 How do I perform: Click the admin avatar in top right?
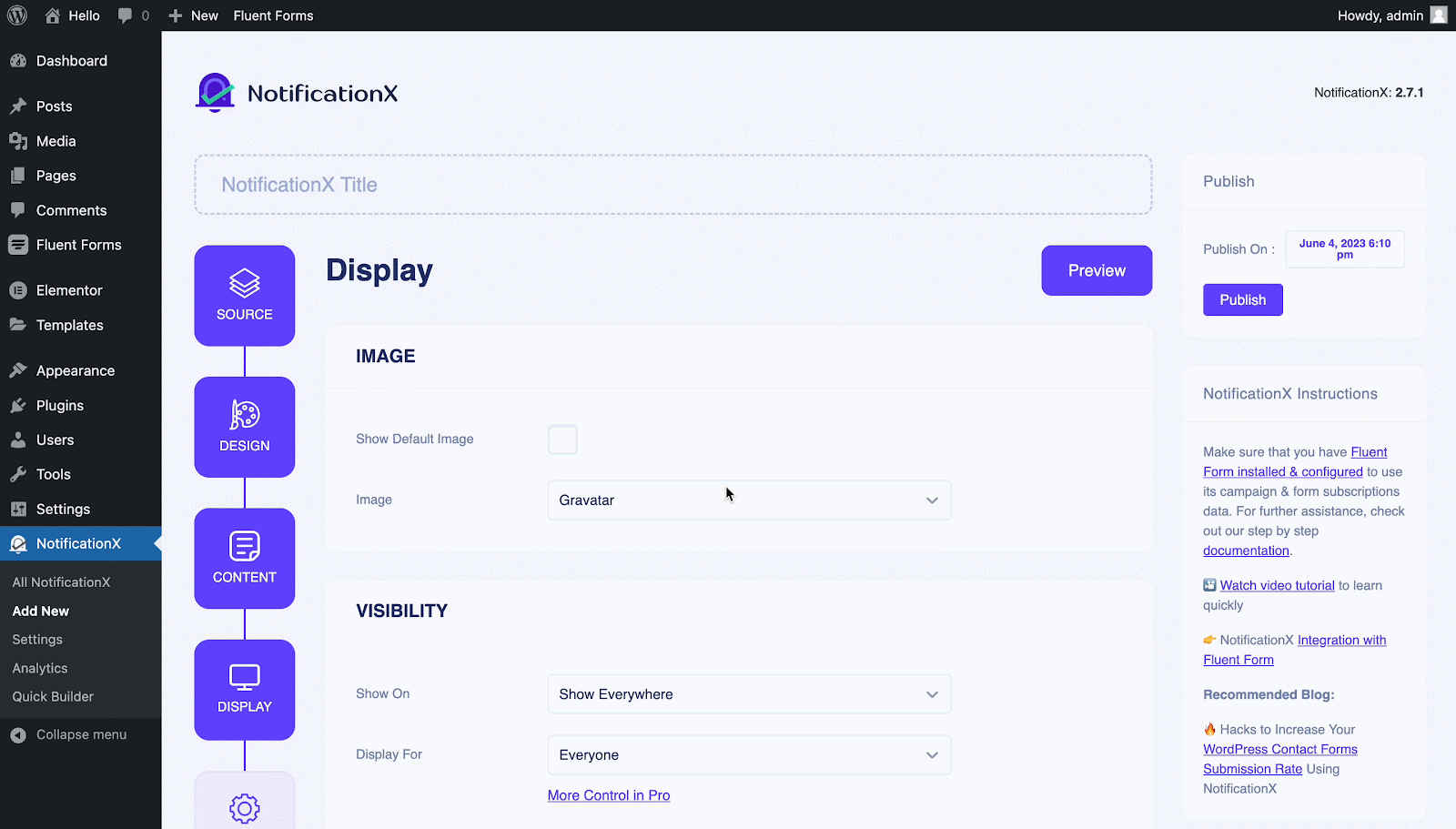click(1439, 15)
